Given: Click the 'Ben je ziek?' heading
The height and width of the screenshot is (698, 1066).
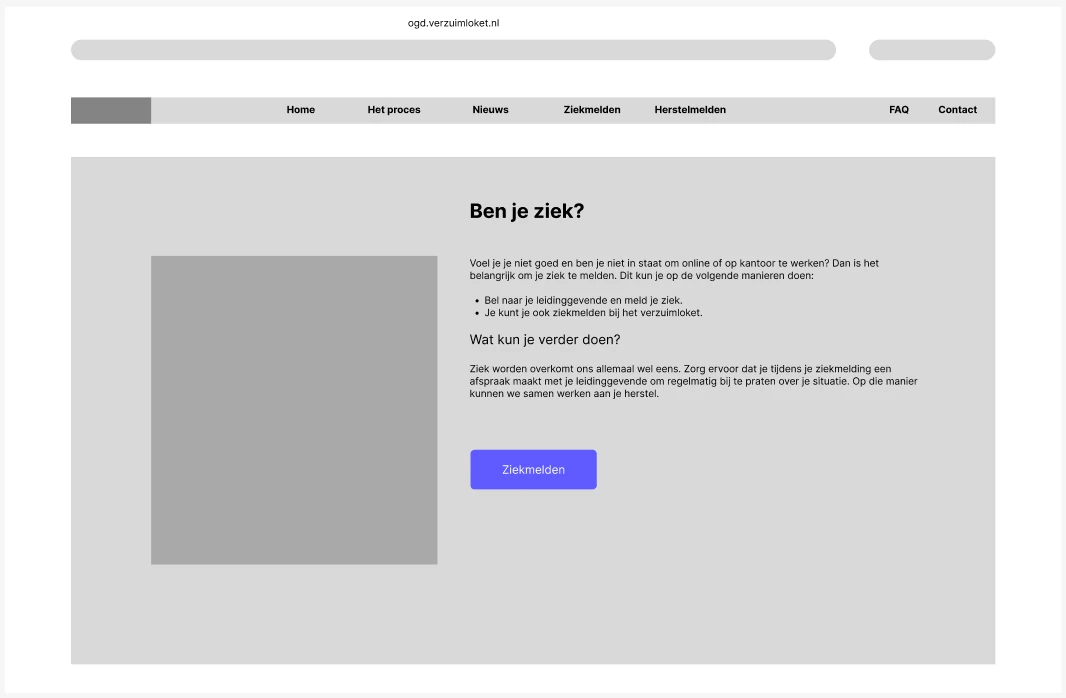Looking at the screenshot, I should click(527, 211).
